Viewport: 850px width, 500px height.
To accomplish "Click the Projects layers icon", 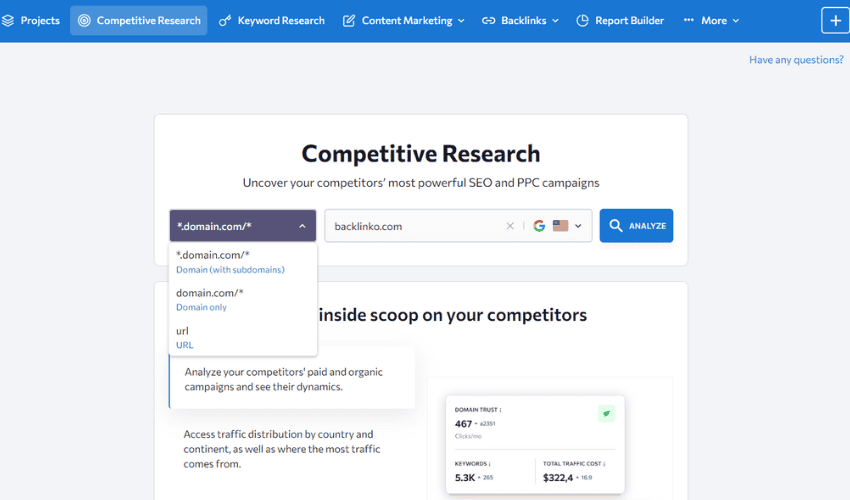I will pyautogui.click(x=8, y=21).
